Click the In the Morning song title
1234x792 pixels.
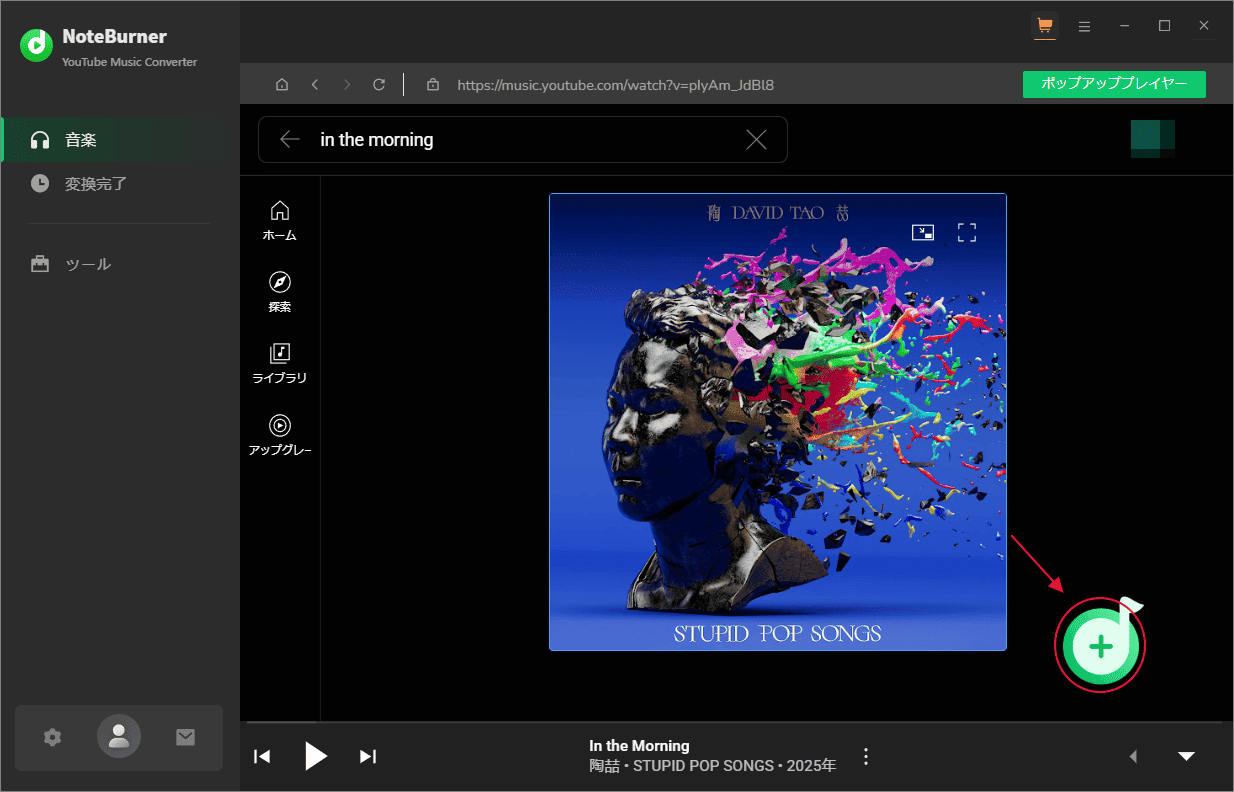tap(639, 745)
